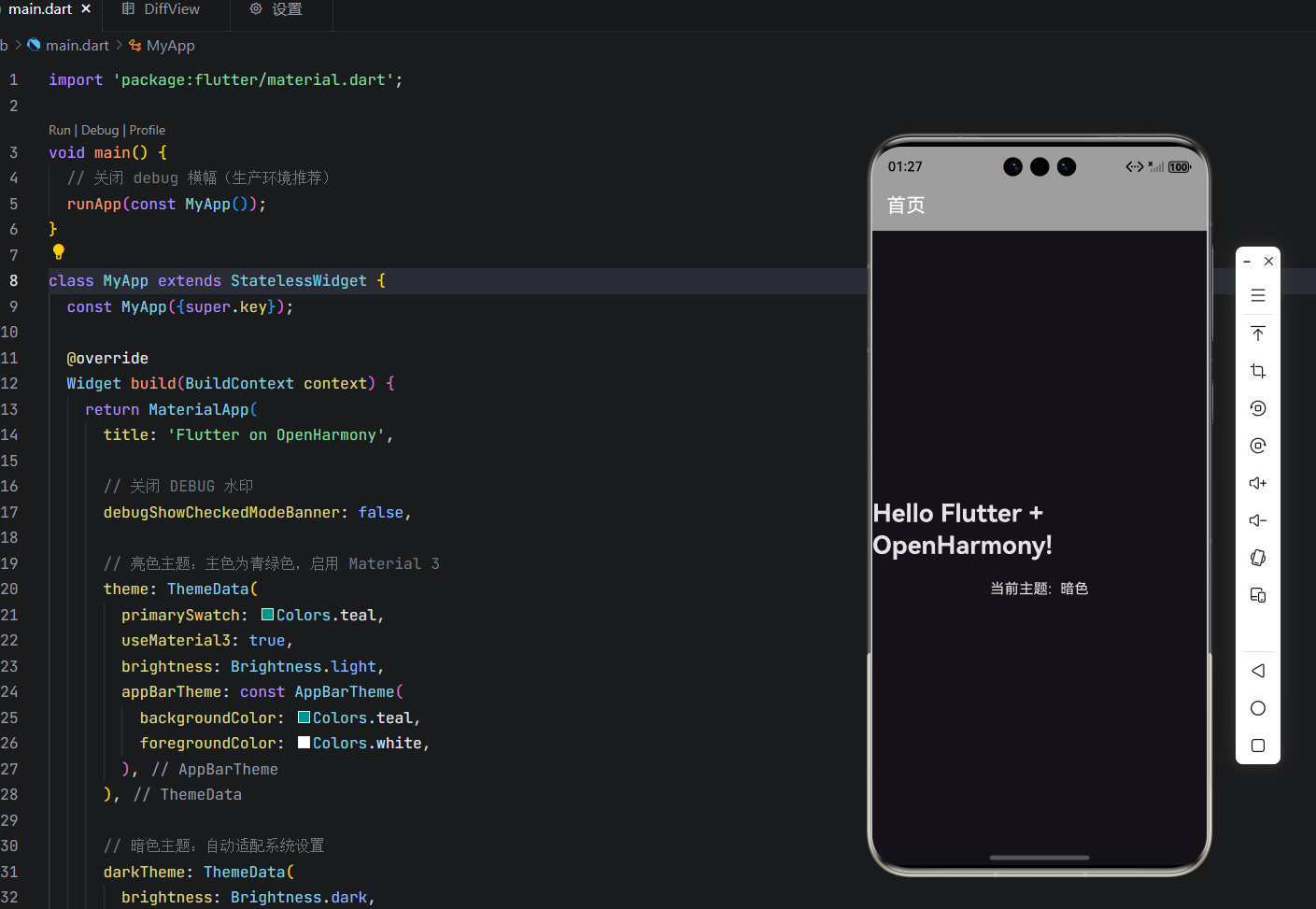Click the multi-device screen icon

(1258, 595)
